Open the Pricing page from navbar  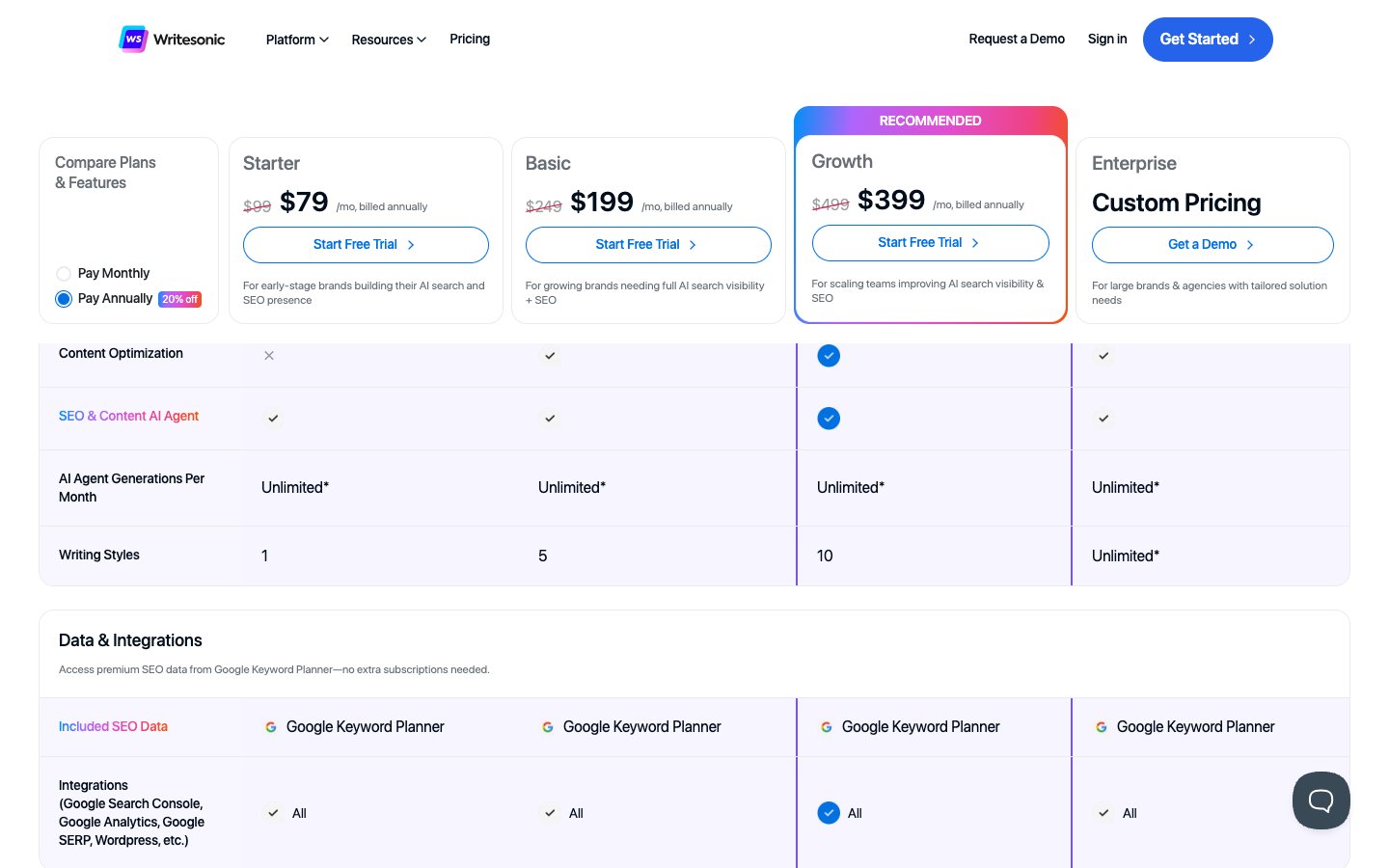[470, 40]
